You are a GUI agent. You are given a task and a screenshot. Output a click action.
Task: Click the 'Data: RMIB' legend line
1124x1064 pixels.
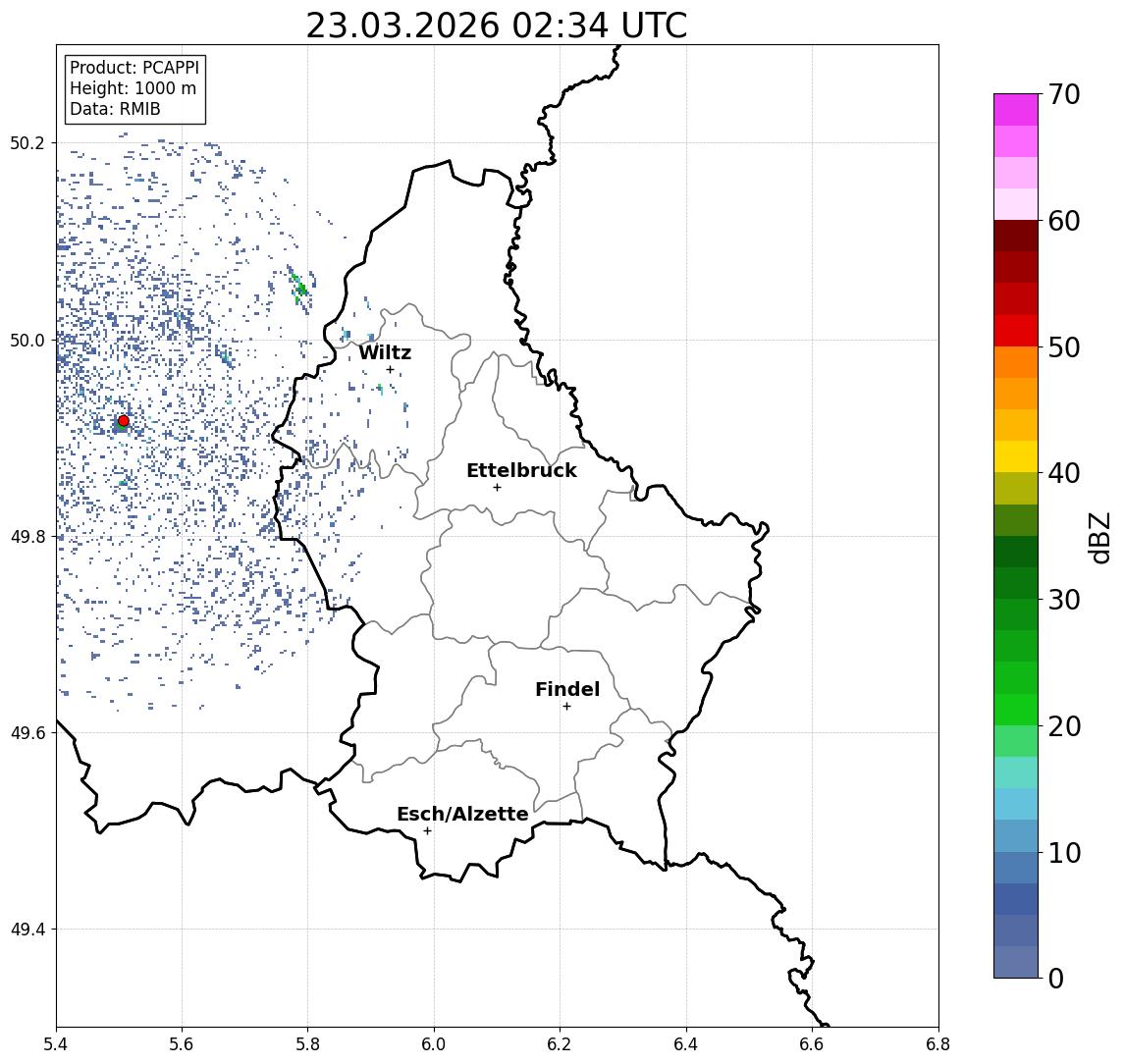(115, 109)
